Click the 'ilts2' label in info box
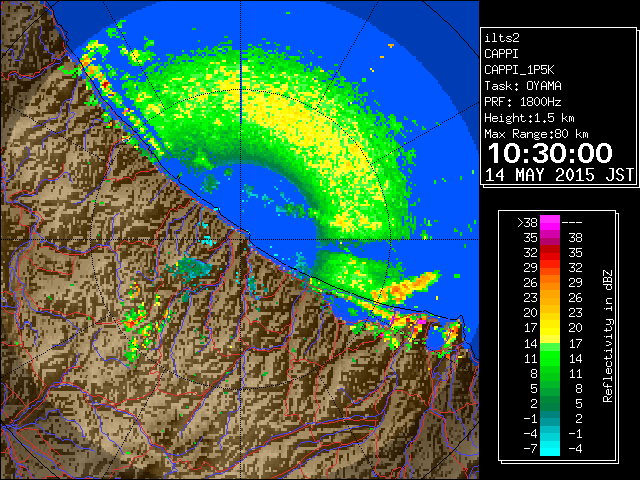Viewport: 640px width, 480px height. pos(502,38)
